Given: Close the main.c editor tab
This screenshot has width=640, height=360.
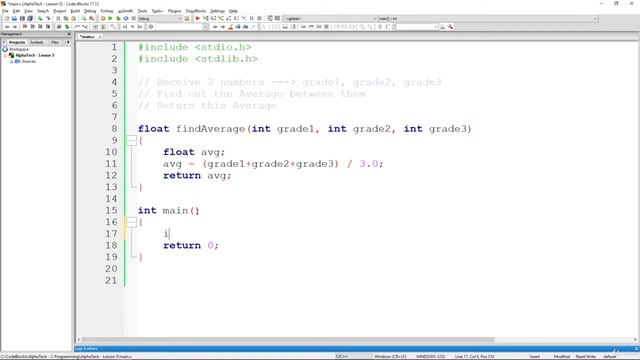Looking at the screenshot, I should (100, 37).
